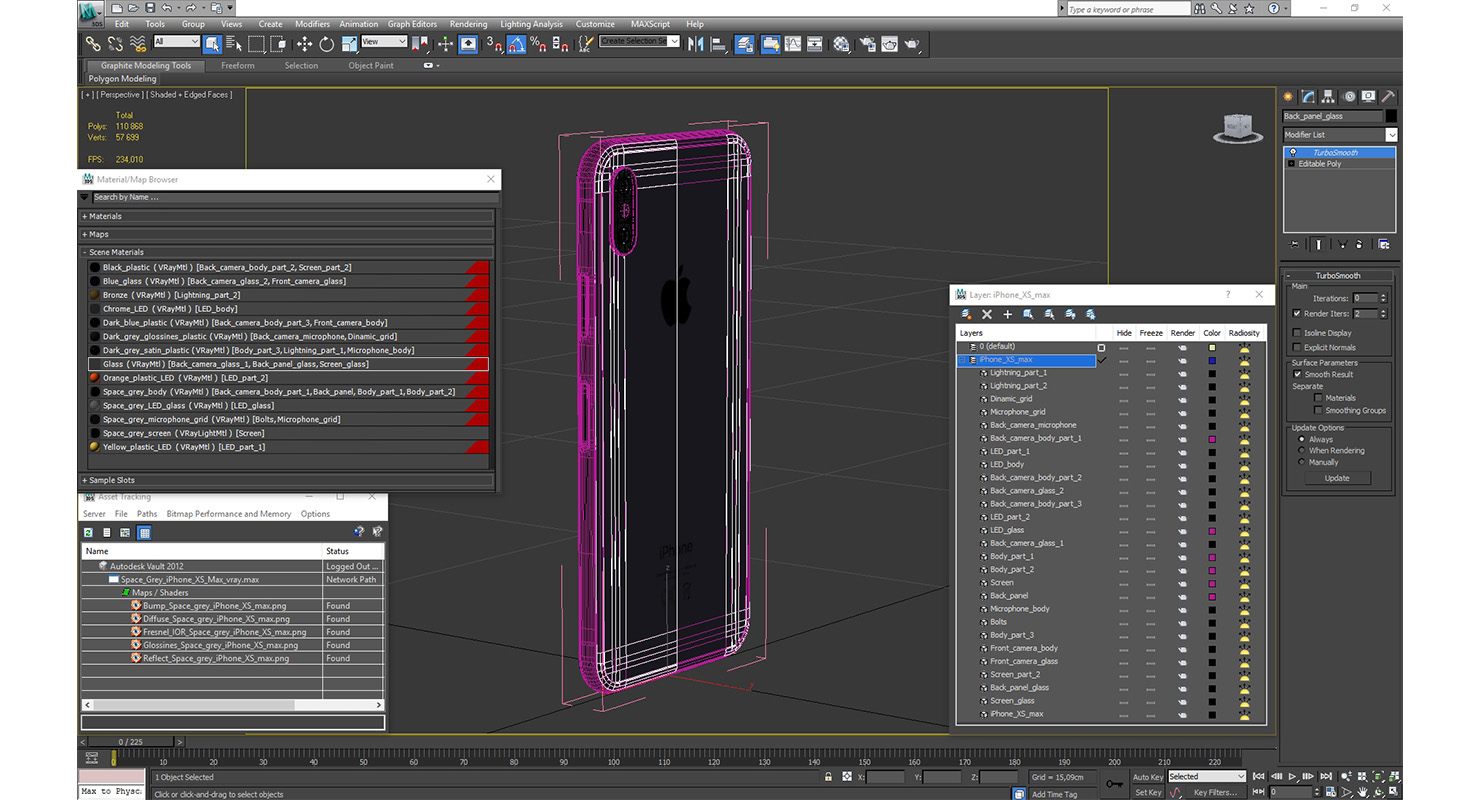Viewport: 1480px width, 800px height.
Task: Open Select by Name tool
Action: [x=234, y=43]
